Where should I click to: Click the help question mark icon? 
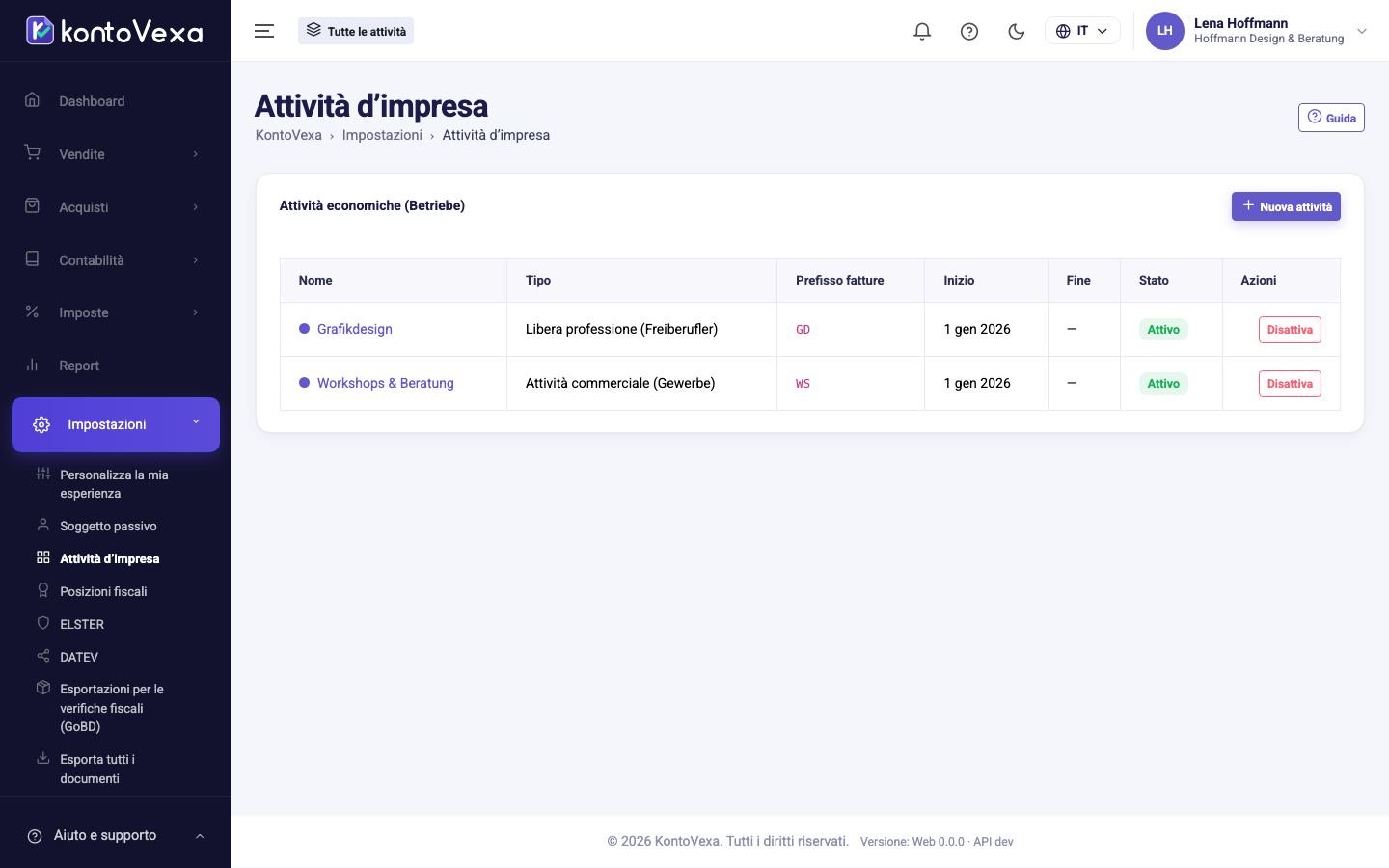tap(969, 31)
